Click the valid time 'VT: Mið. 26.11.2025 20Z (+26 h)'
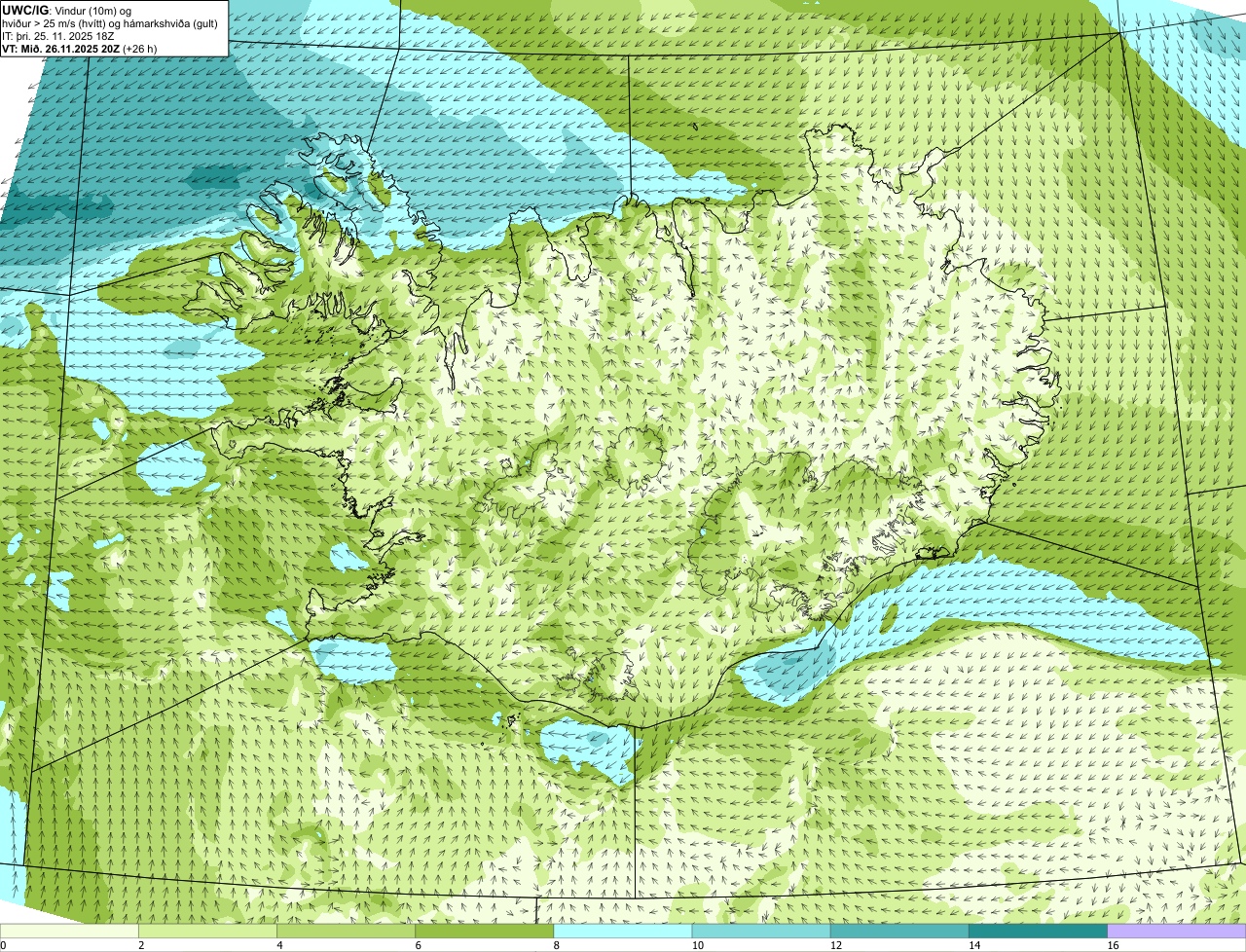1246x952 pixels. coord(80,48)
